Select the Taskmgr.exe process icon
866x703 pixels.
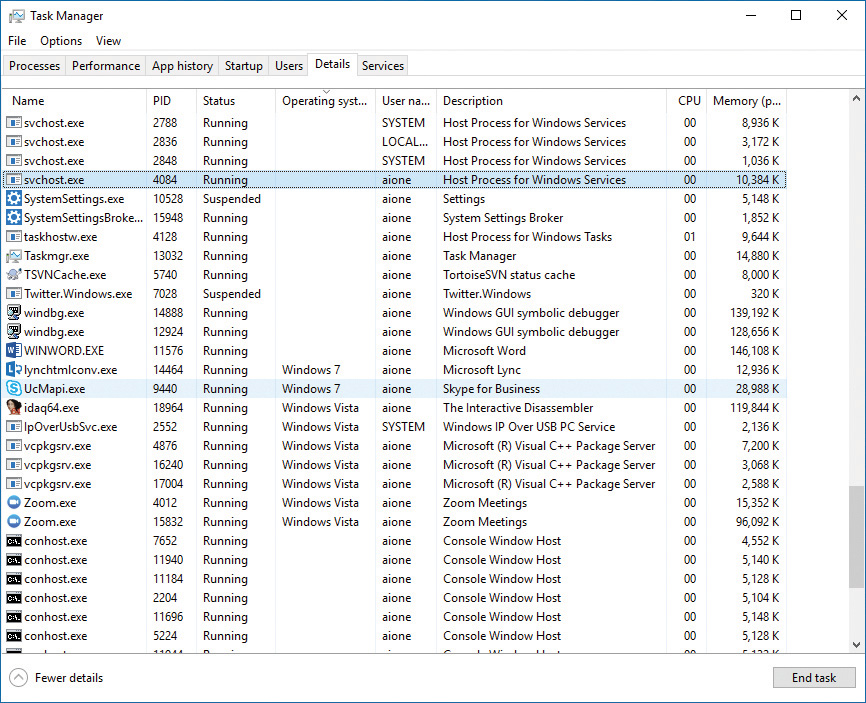pyautogui.click(x=14, y=256)
